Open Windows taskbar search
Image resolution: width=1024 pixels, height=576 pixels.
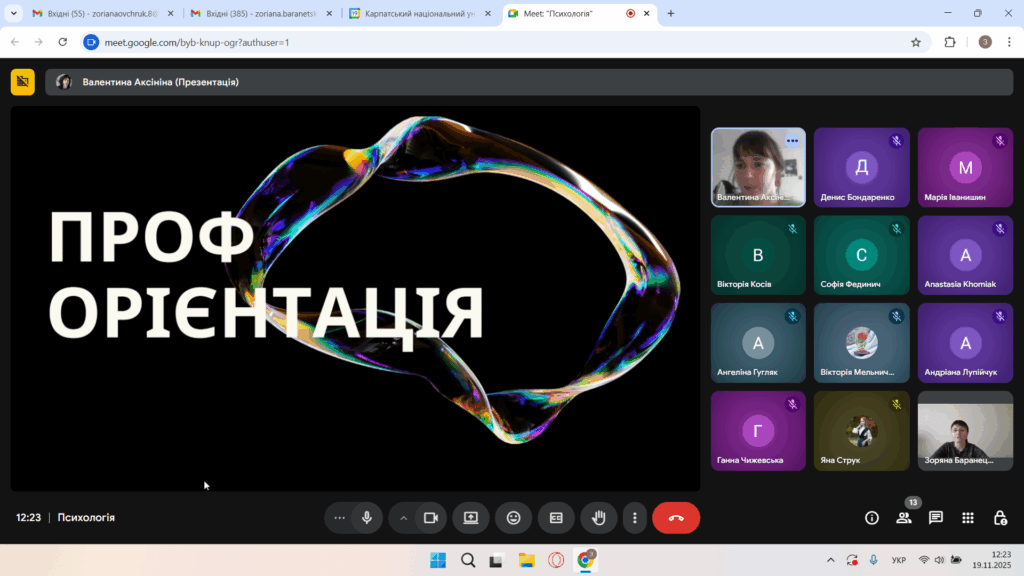[x=467, y=560]
